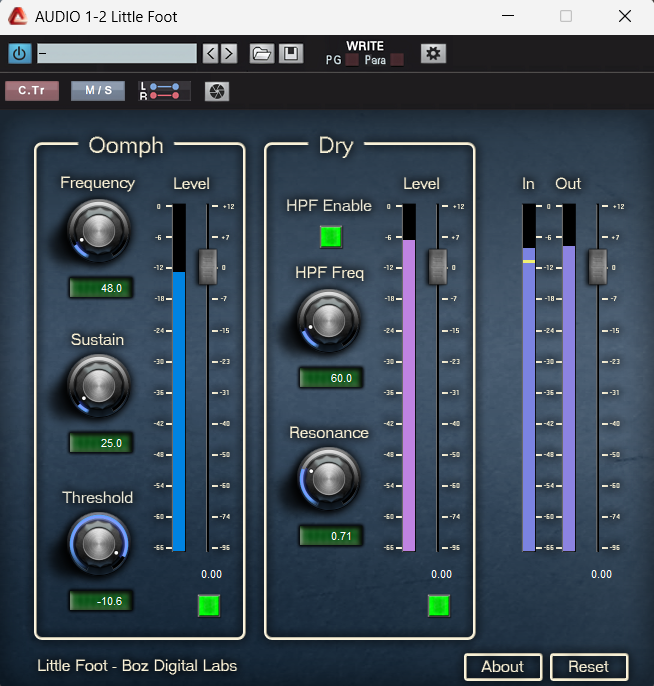Image resolution: width=654 pixels, height=686 pixels.
Task: Toggle the Dry section green enable button
Action: [438, 605]
